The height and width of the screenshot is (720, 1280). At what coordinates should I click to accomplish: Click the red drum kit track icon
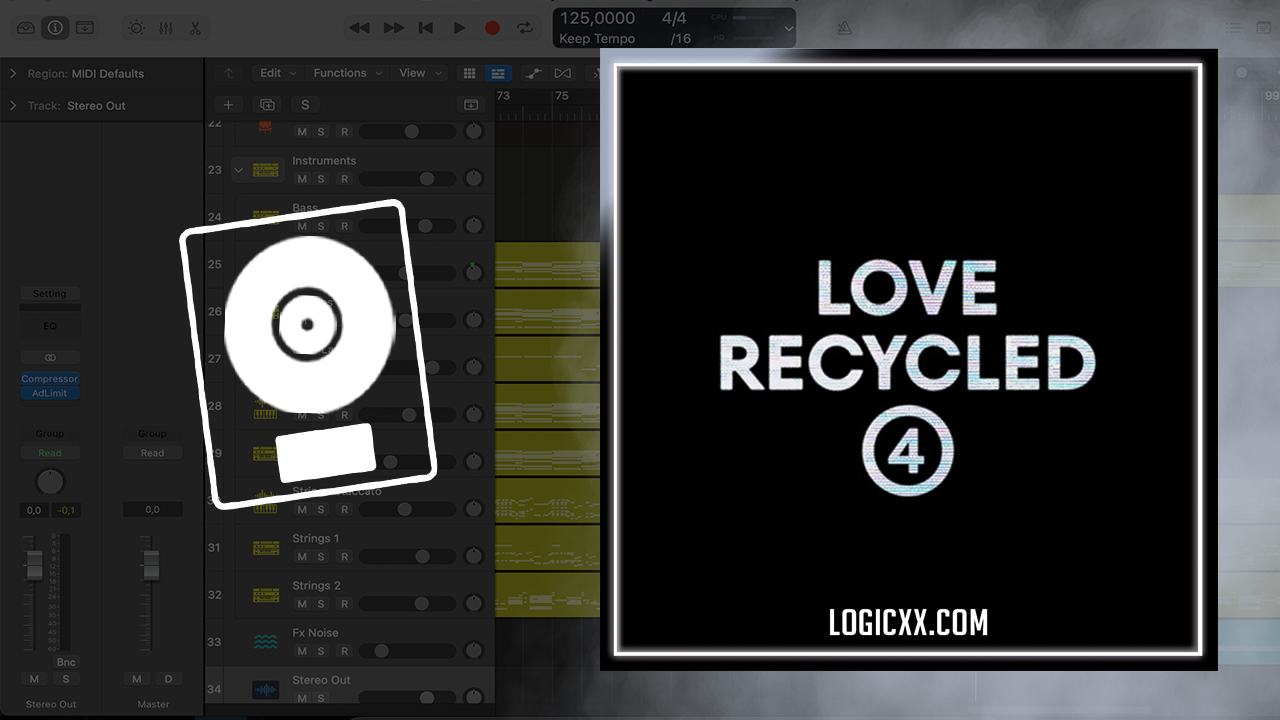click(265, 126)
